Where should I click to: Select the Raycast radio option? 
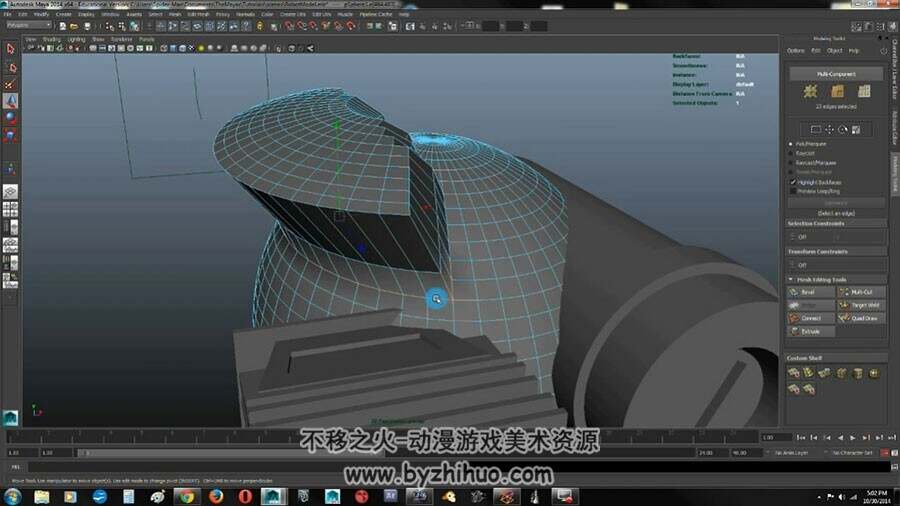click(791, 154)
